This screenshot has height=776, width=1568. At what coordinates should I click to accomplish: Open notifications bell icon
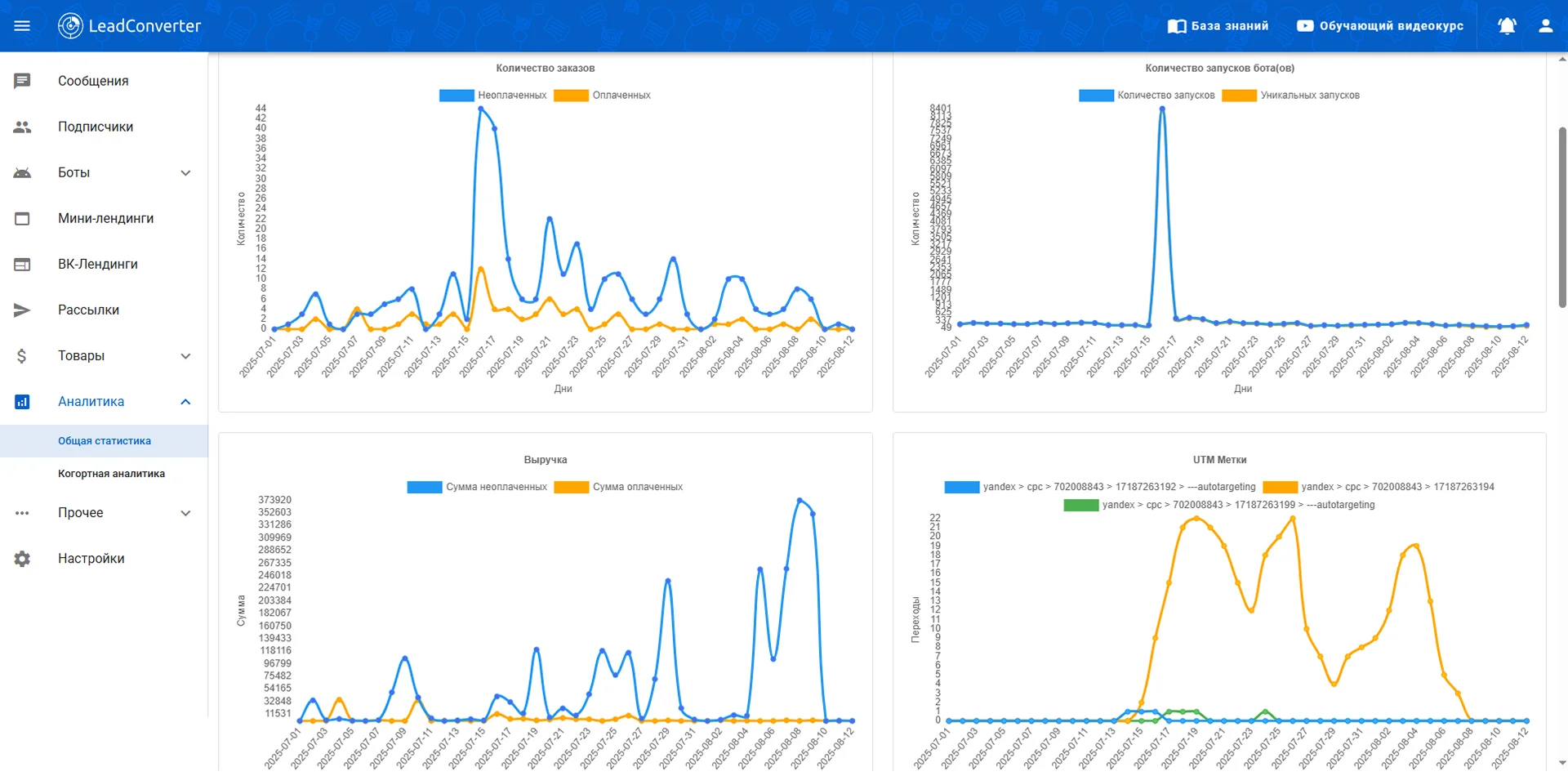[1507, 26]
